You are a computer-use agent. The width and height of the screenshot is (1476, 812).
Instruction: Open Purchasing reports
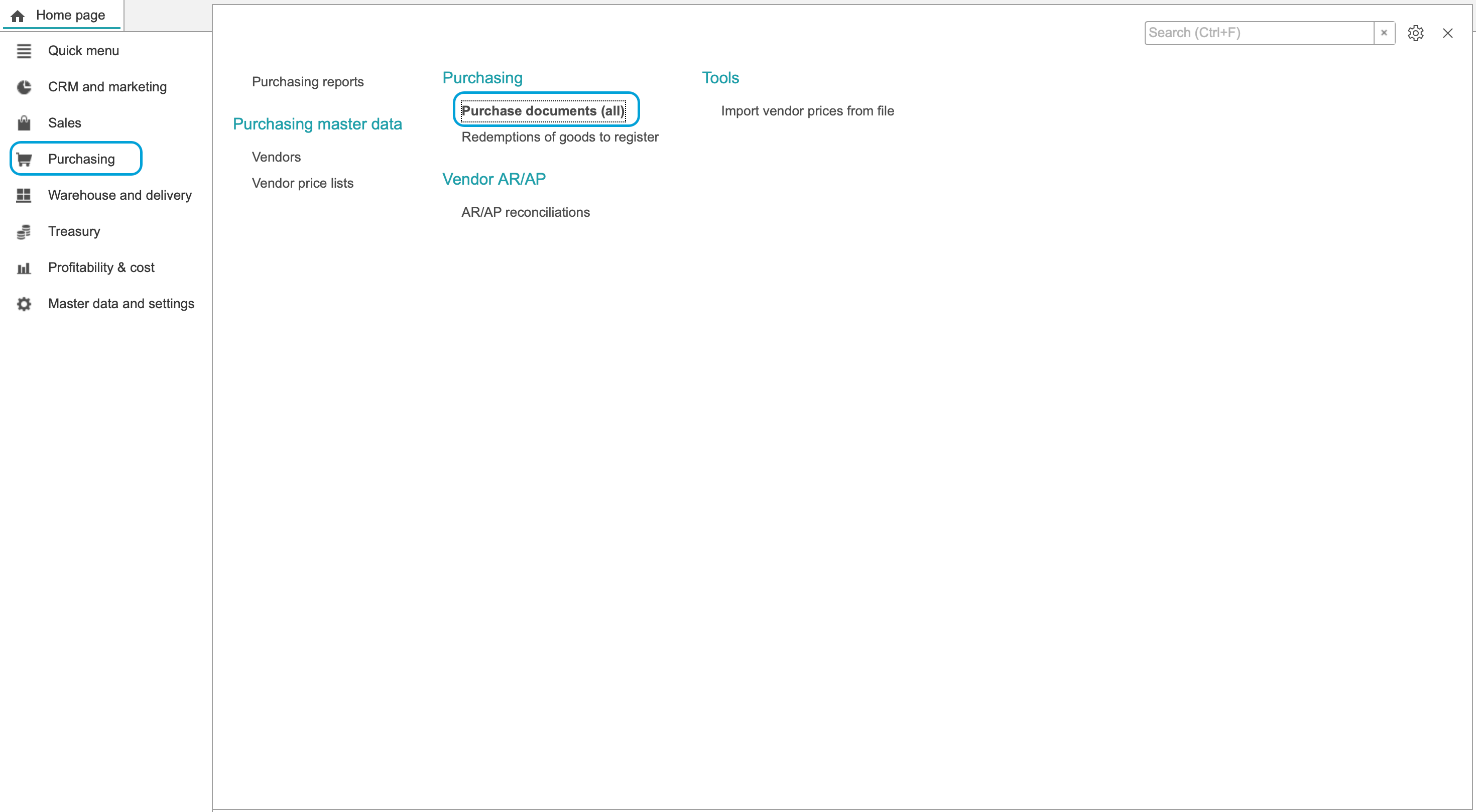coord(308,81)
